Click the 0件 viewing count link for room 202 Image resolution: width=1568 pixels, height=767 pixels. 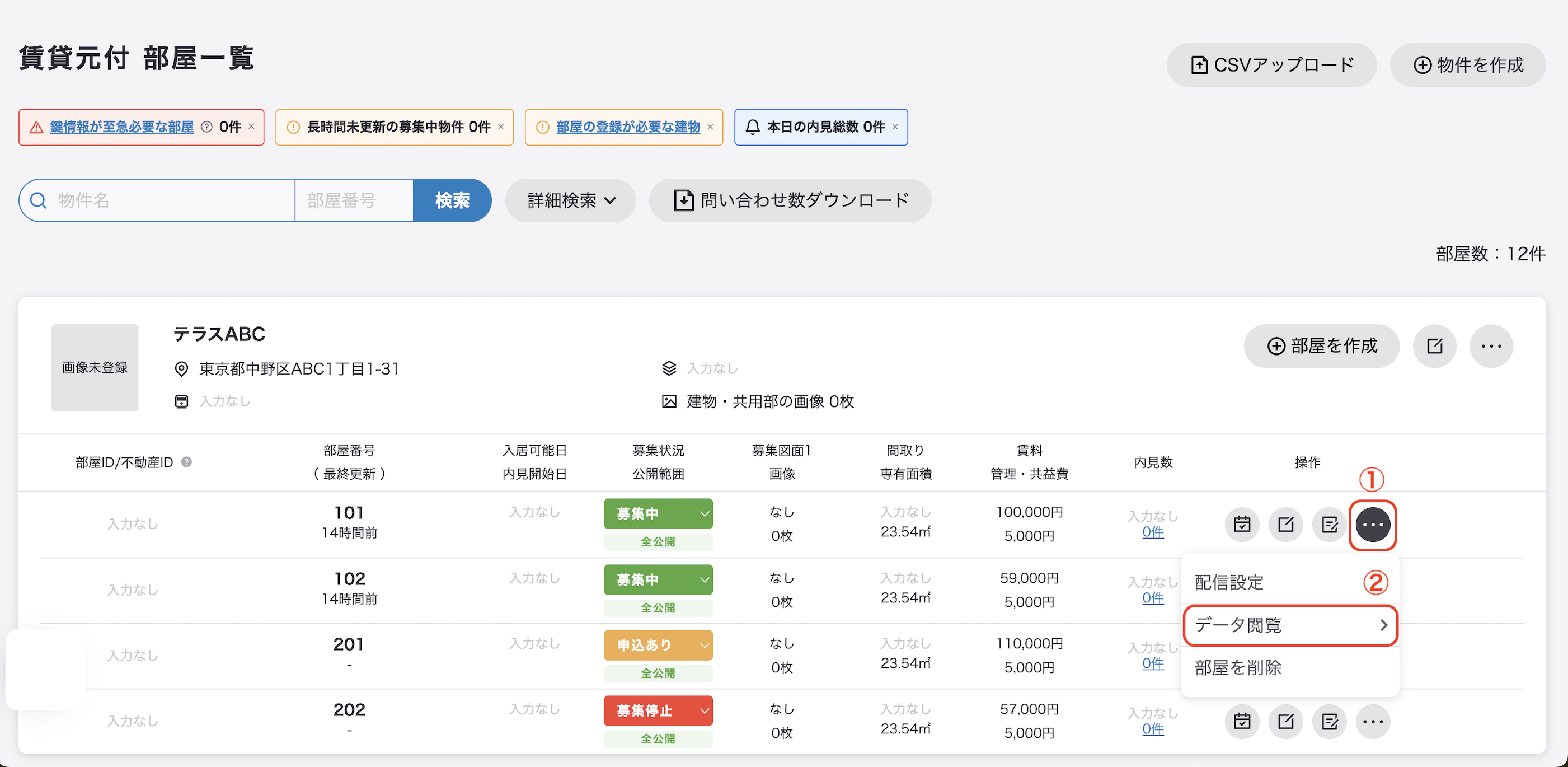point(1153,729)
